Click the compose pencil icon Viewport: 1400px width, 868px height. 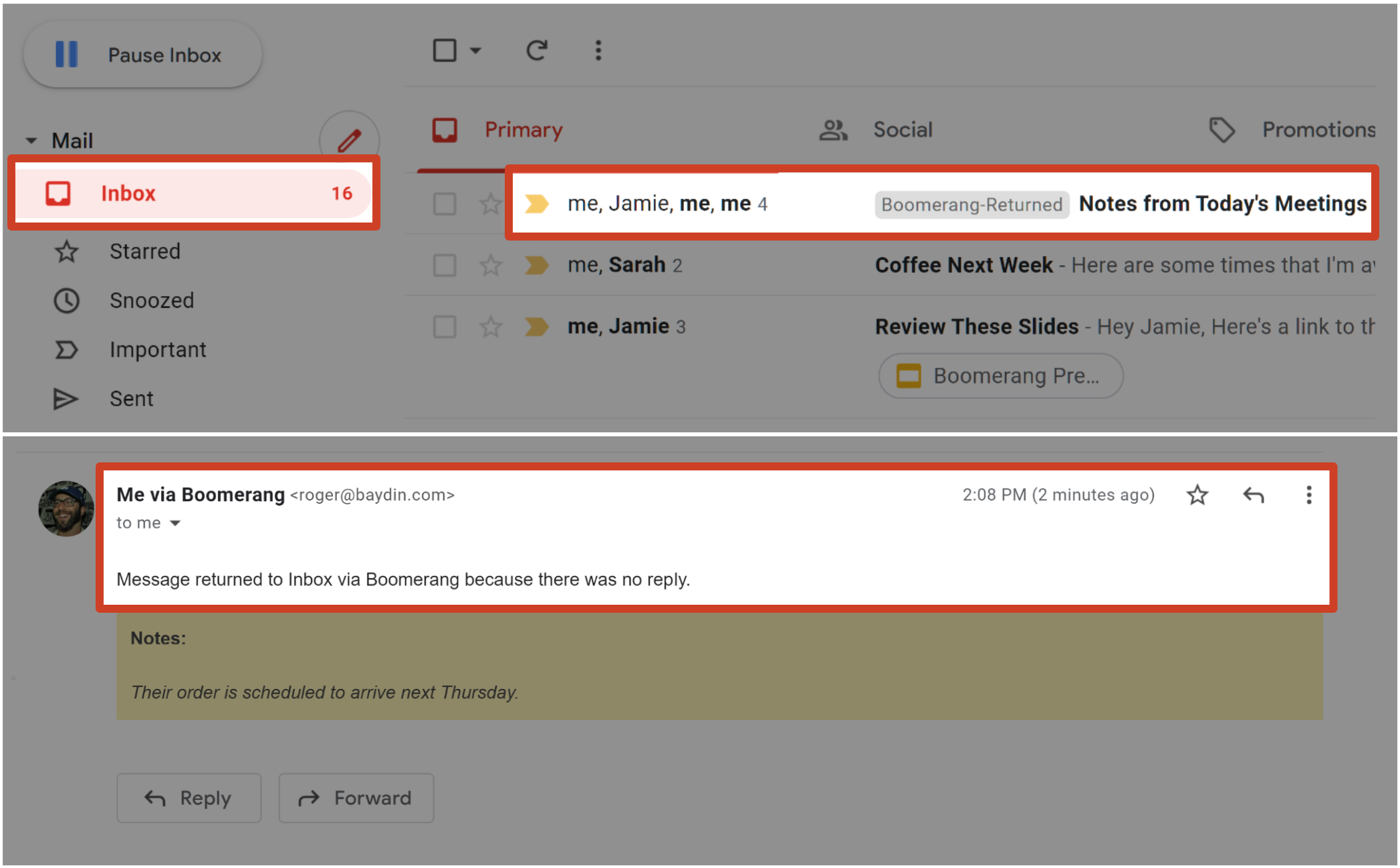coord(349,140)
